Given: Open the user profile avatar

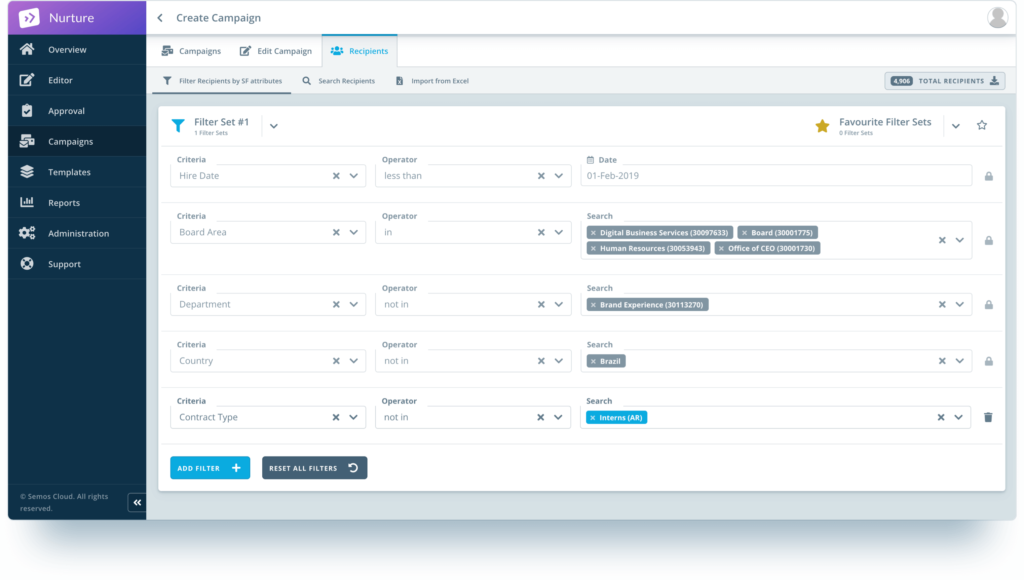Looking at the screenshot, I should click(997, 18).
